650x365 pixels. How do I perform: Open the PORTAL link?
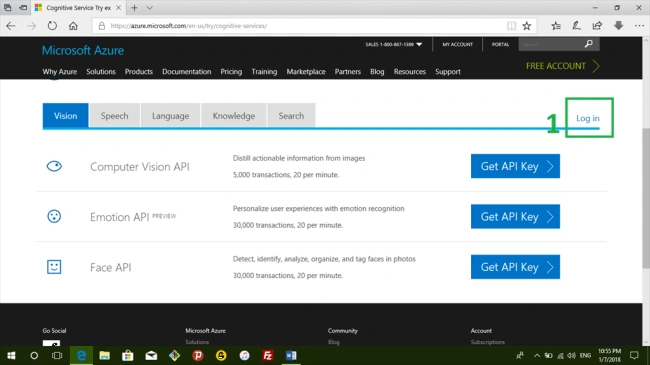500,44
